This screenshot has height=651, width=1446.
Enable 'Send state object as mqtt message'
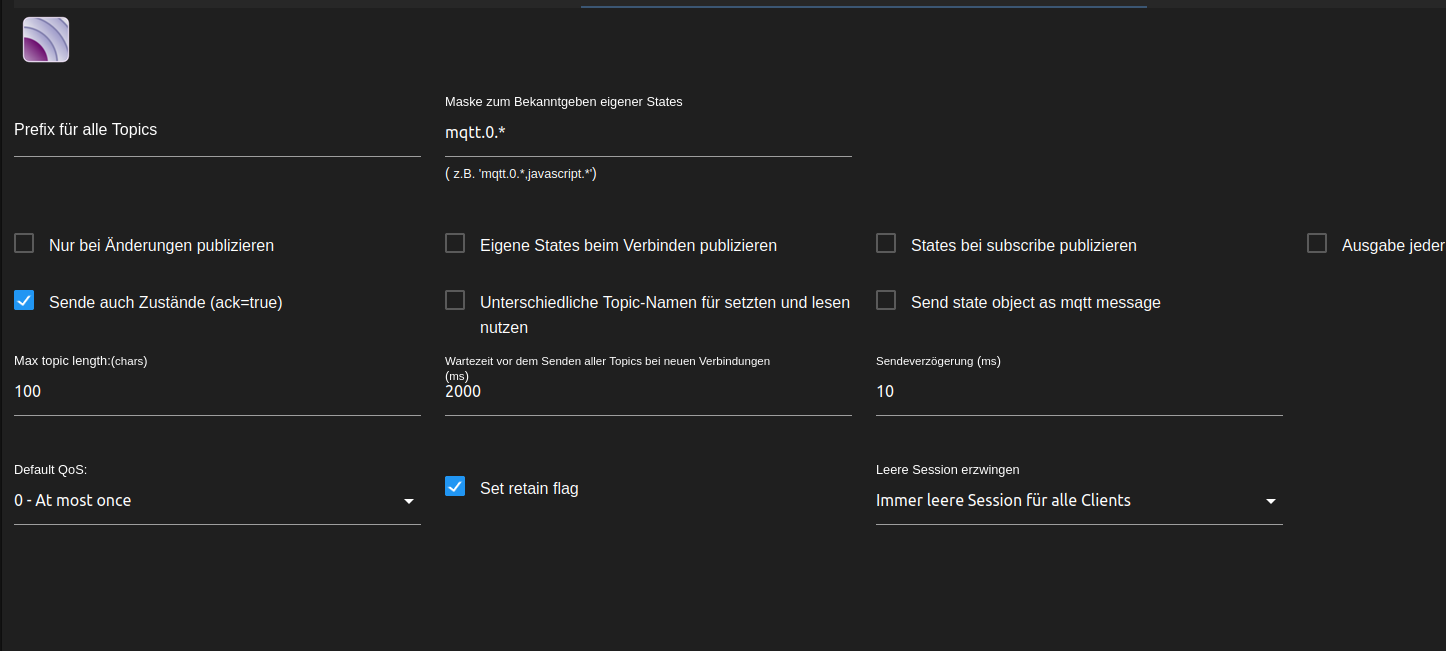(886, 300)
